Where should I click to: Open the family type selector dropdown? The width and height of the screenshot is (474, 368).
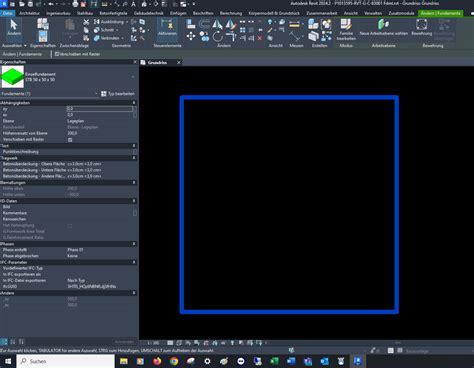pos(133,77)
